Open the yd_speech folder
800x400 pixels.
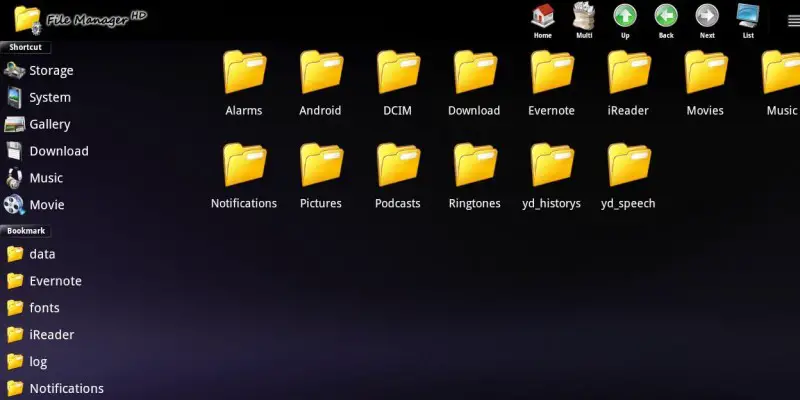(x=628, y=177)
